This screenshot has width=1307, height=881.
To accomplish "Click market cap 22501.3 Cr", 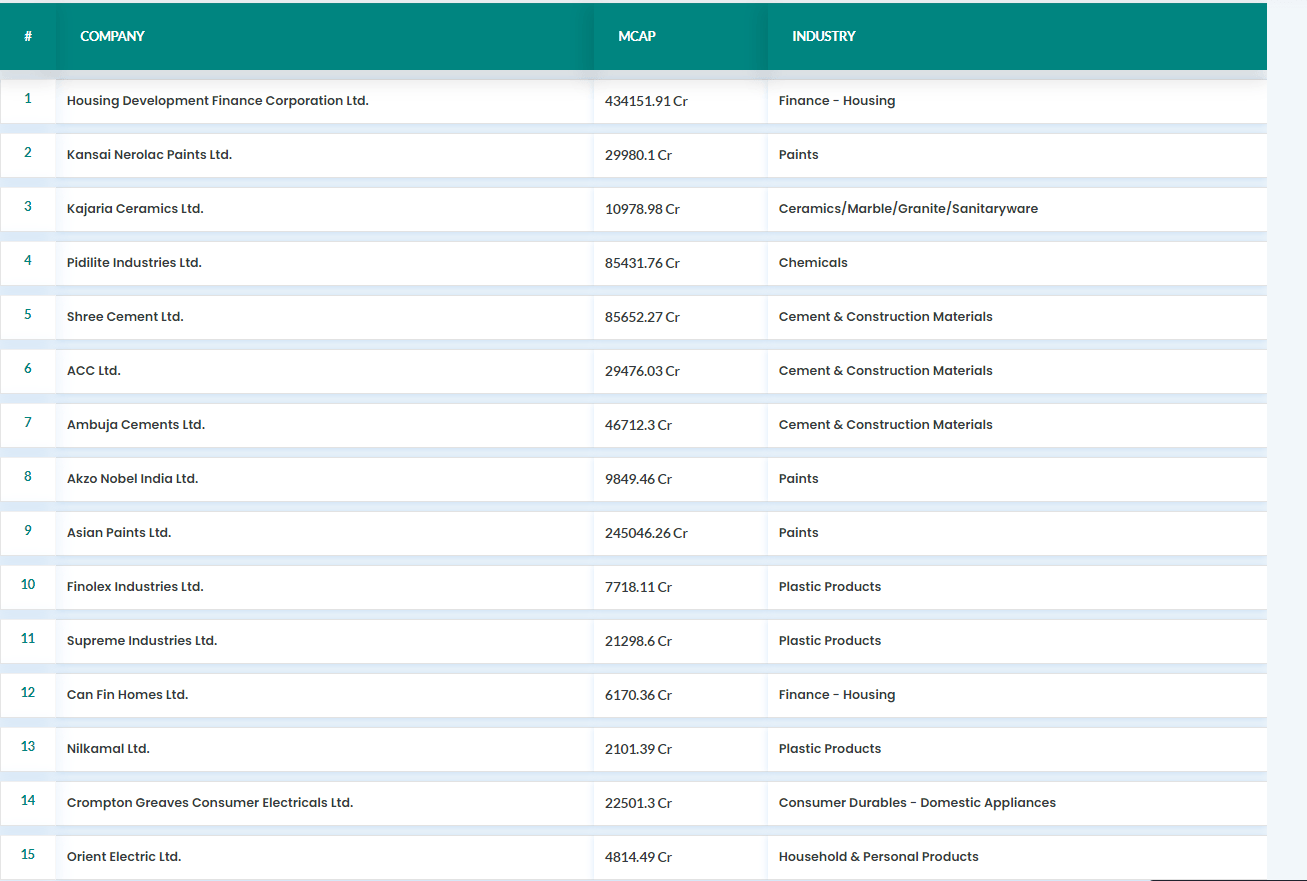I will tap(638, 803).
